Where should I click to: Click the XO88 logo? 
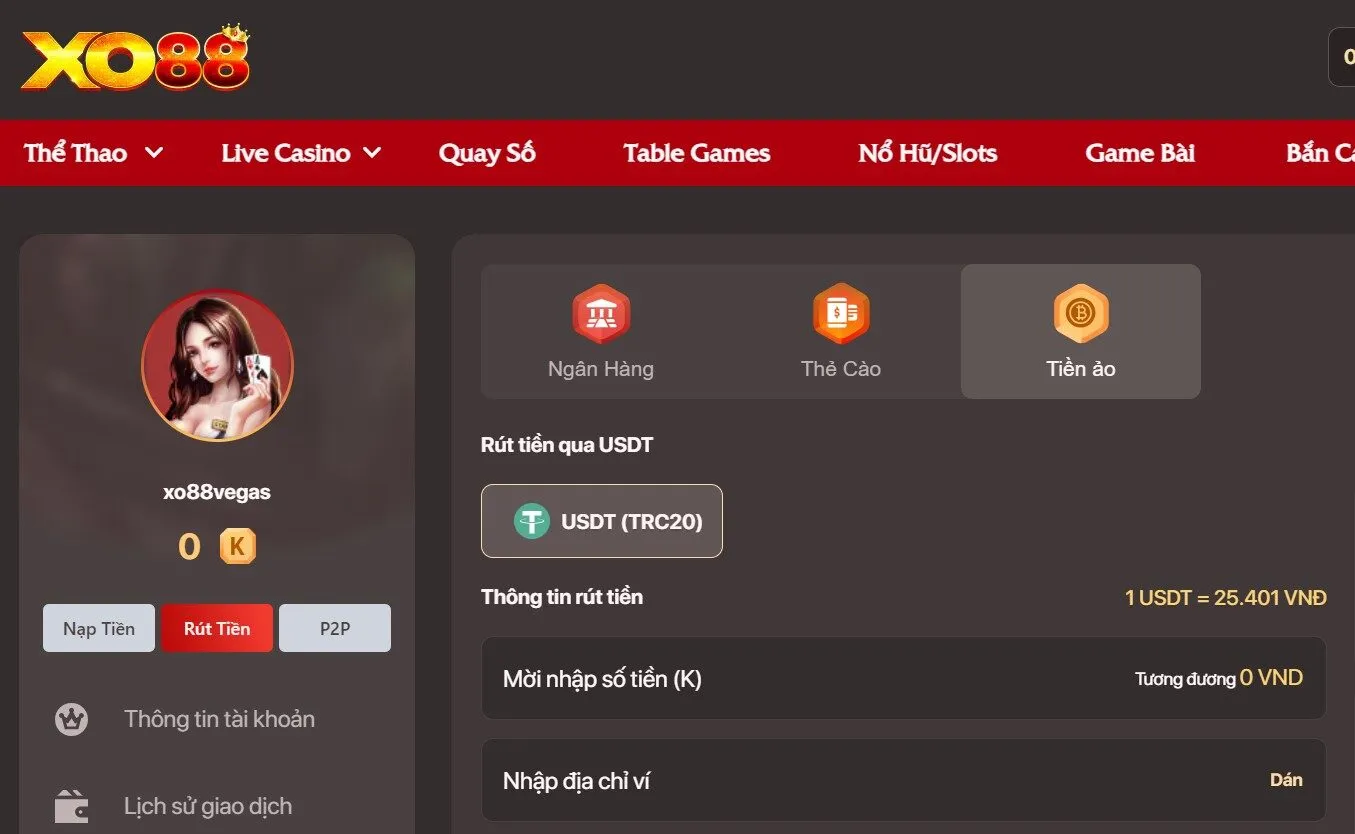point(136,58)
